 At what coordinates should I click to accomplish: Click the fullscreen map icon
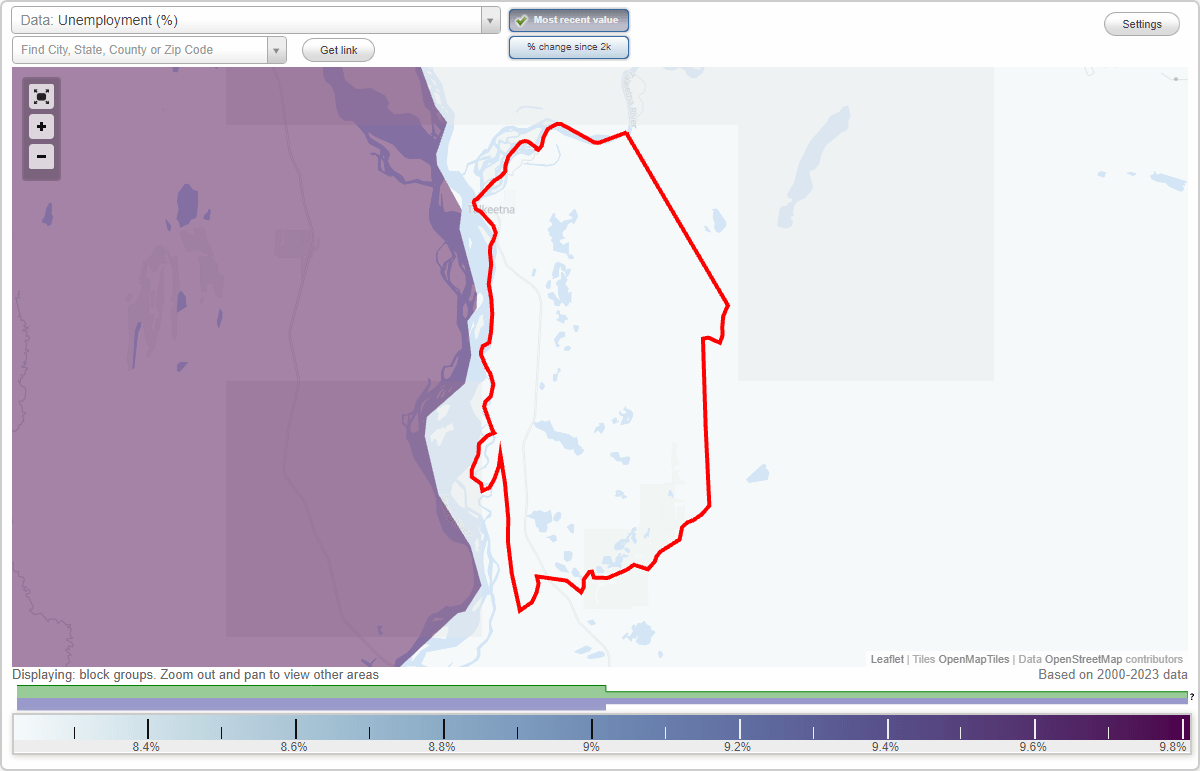tap(41, 96)
